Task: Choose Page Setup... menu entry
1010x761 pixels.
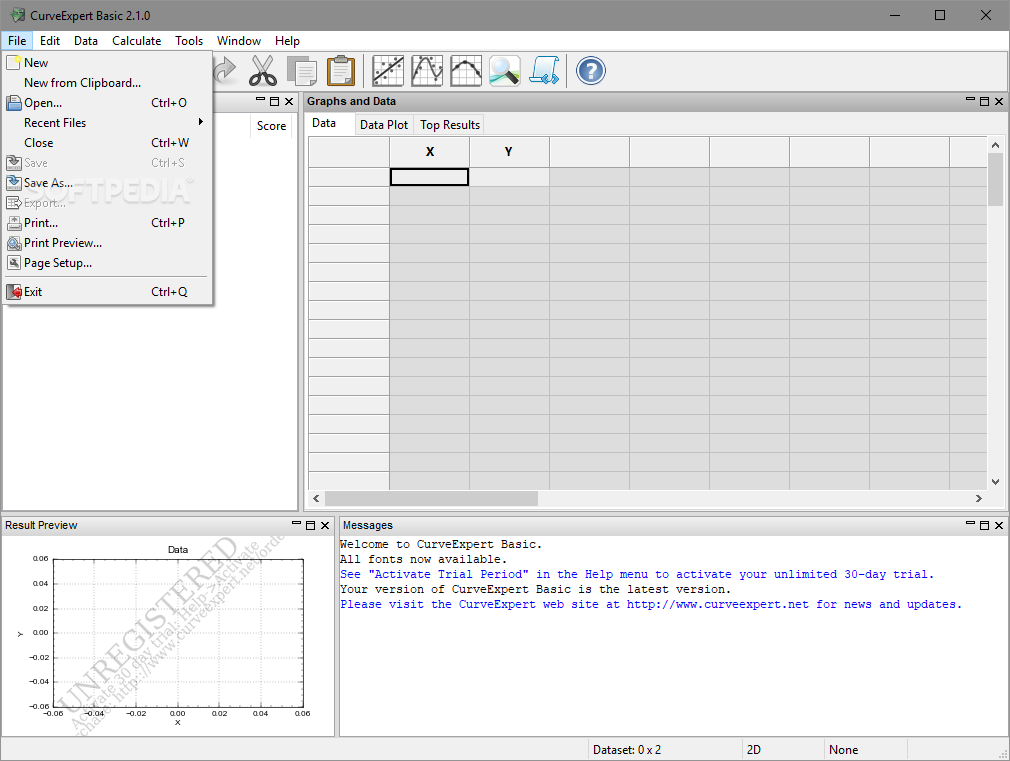Action: pyautogui.click(x=107, y=262)
